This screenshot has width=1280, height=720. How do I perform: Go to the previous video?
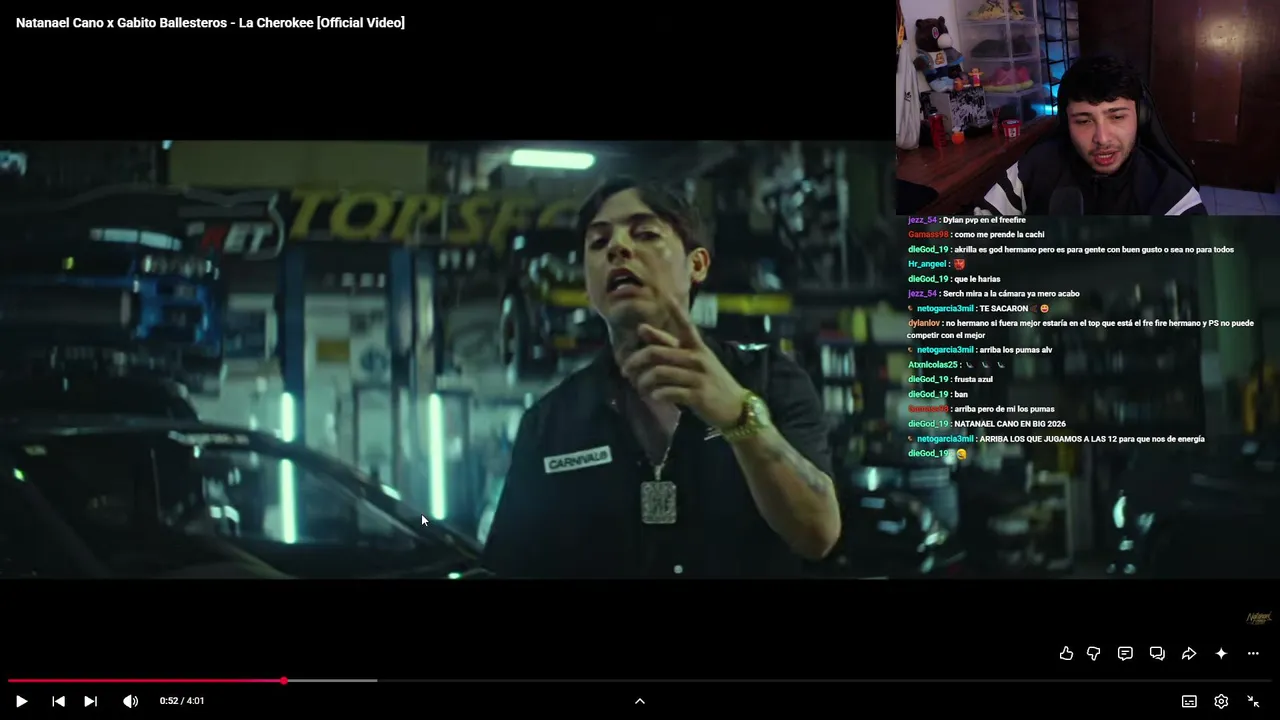58,701
